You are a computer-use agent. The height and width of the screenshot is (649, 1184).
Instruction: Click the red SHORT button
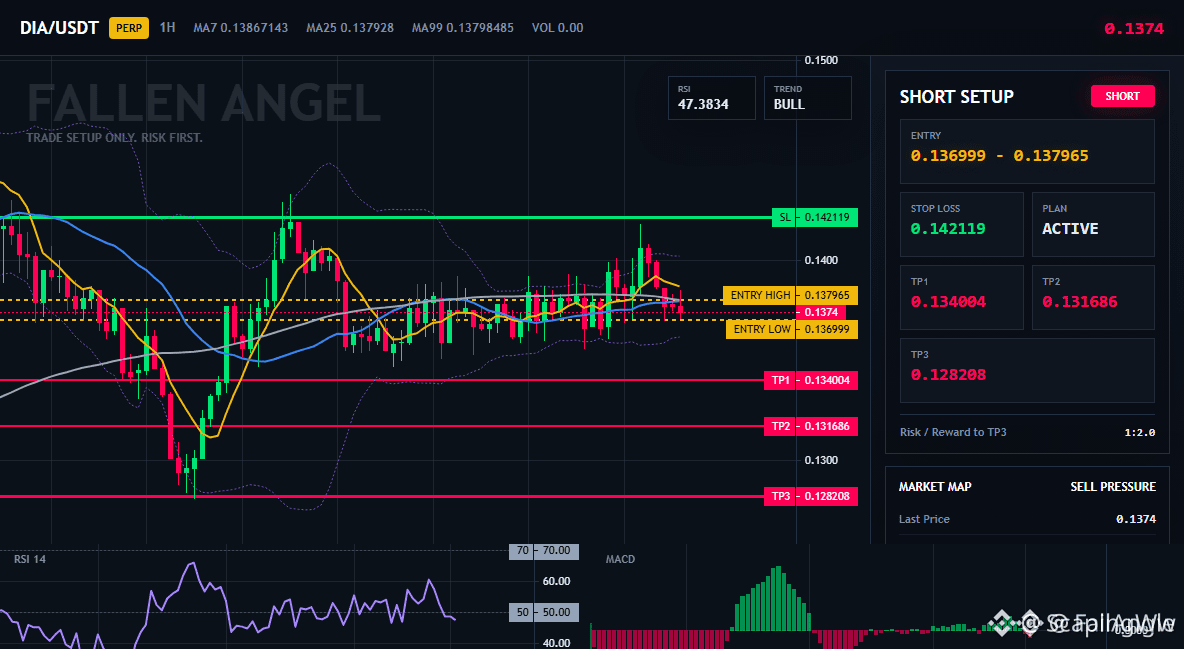[1122, 96]
